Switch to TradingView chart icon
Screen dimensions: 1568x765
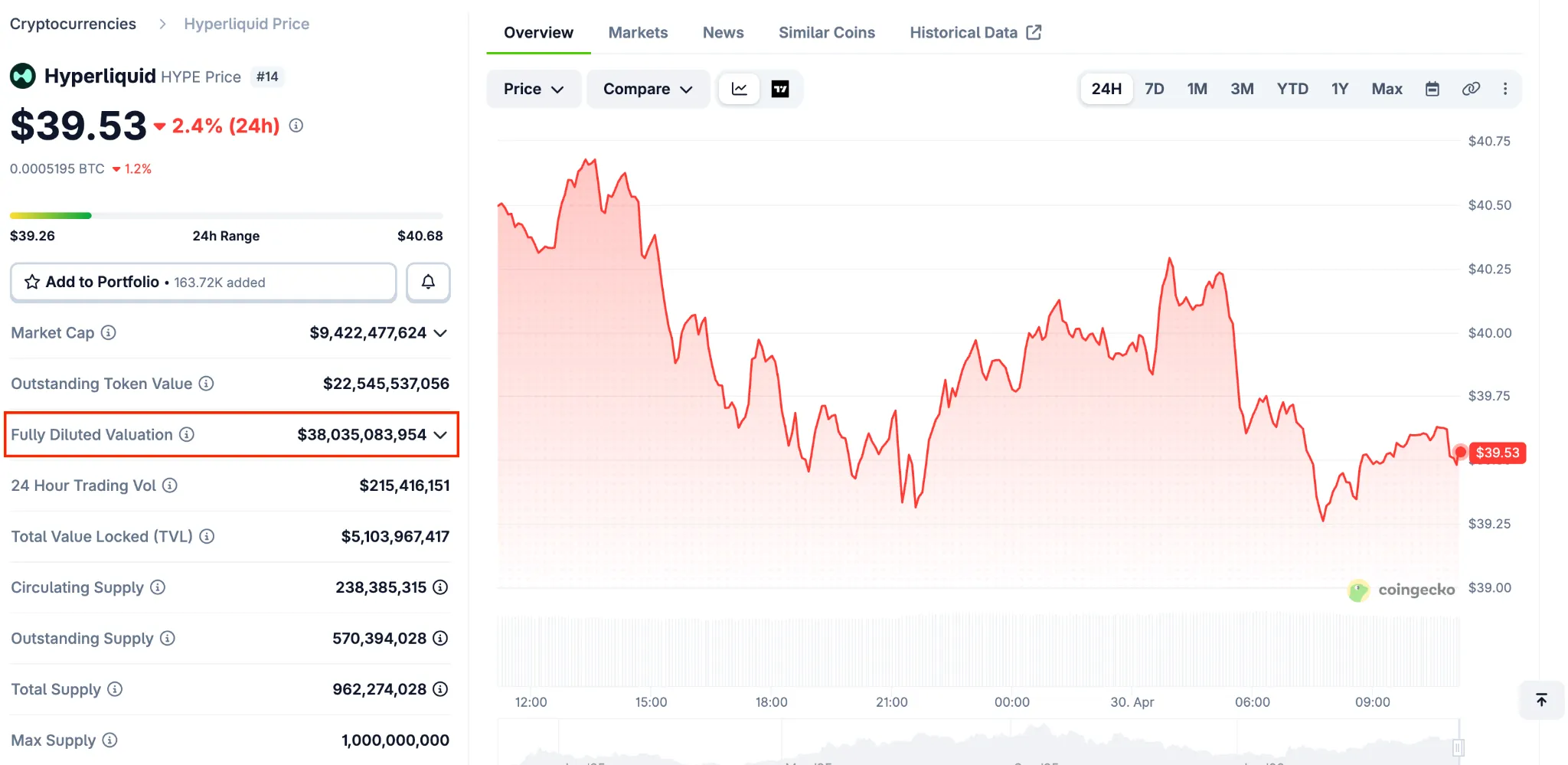pos(779,90)
